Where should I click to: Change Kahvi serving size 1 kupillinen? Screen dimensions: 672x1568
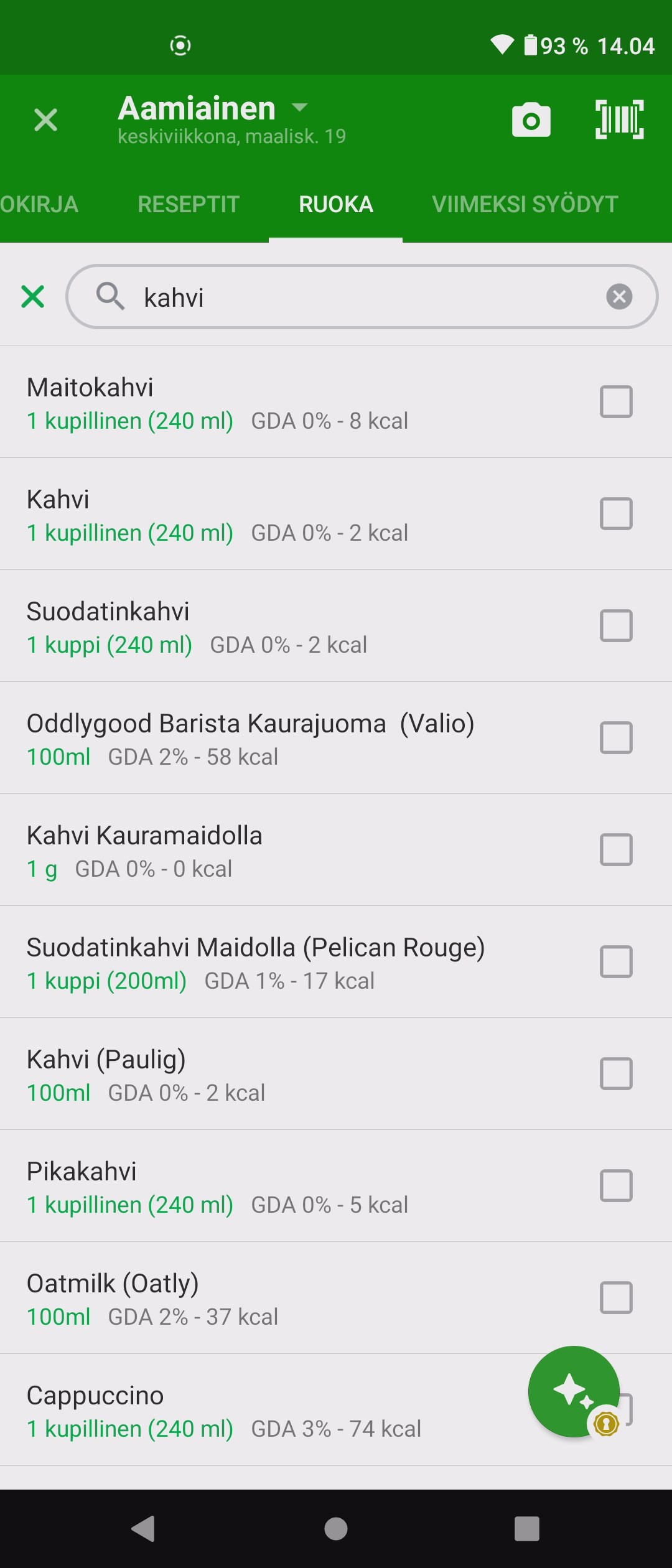130,533
